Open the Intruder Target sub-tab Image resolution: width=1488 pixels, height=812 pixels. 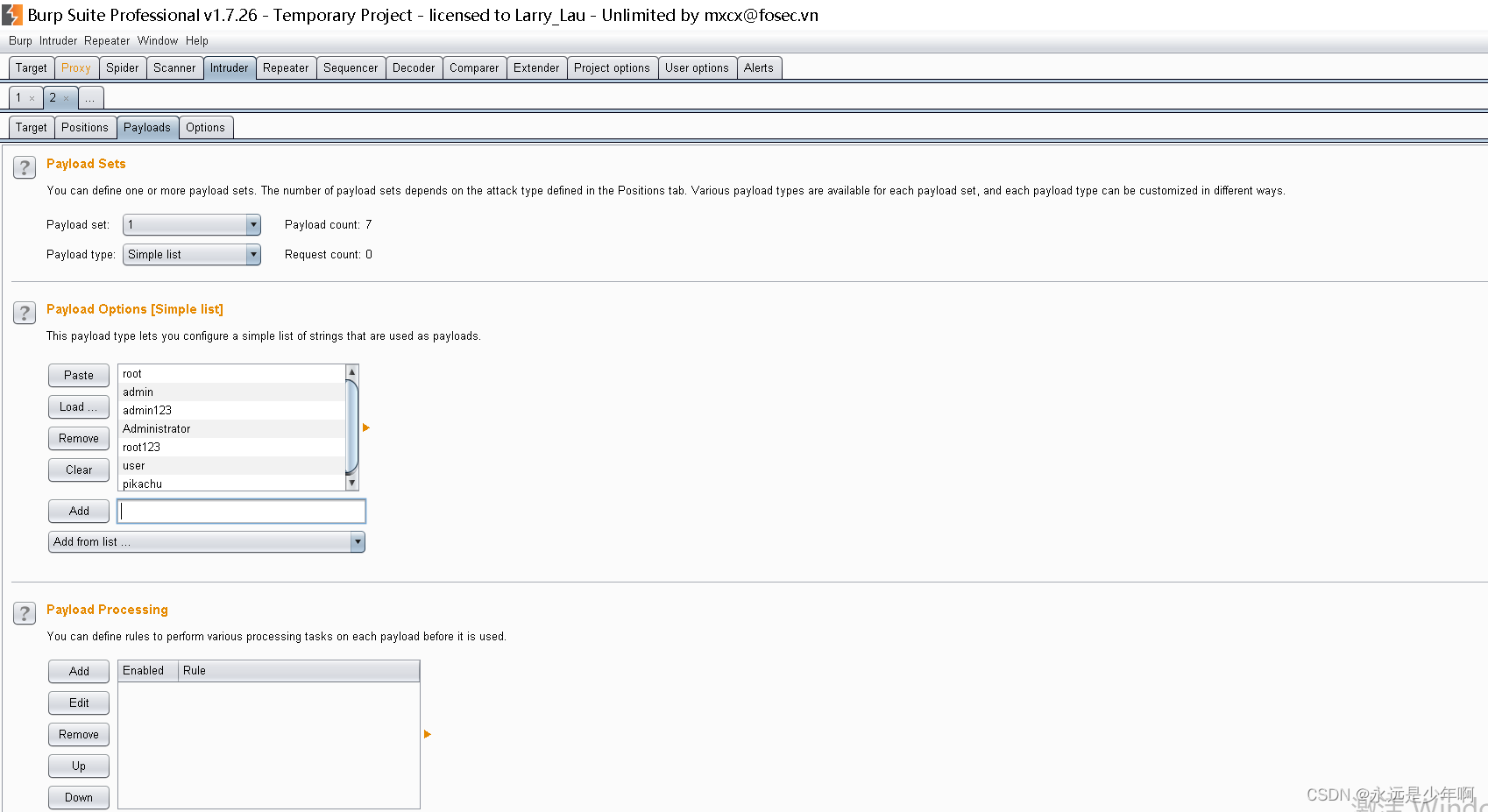(x=32, y=128)
